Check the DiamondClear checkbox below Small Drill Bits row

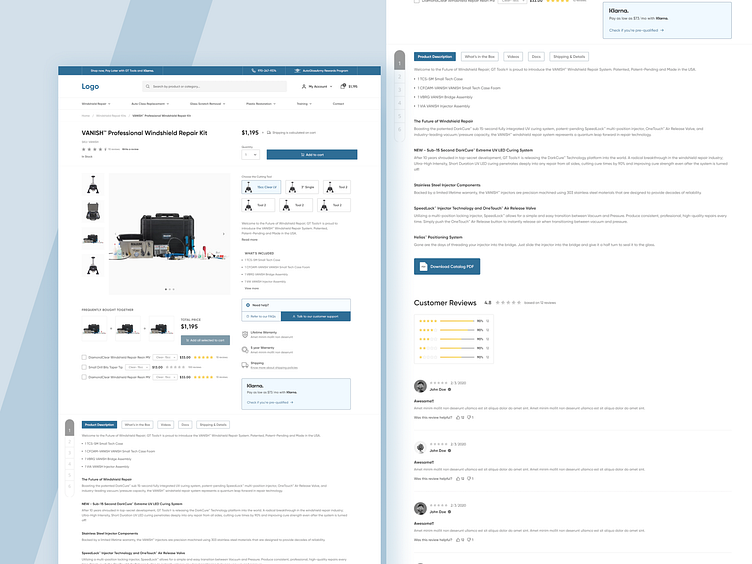(84, 377)
